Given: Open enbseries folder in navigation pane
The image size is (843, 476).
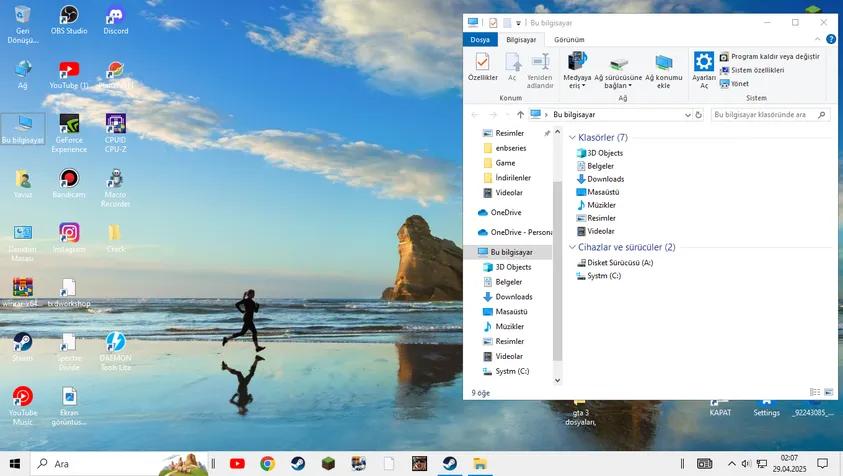Looking at the screenshot, I should tap(511, 148).
